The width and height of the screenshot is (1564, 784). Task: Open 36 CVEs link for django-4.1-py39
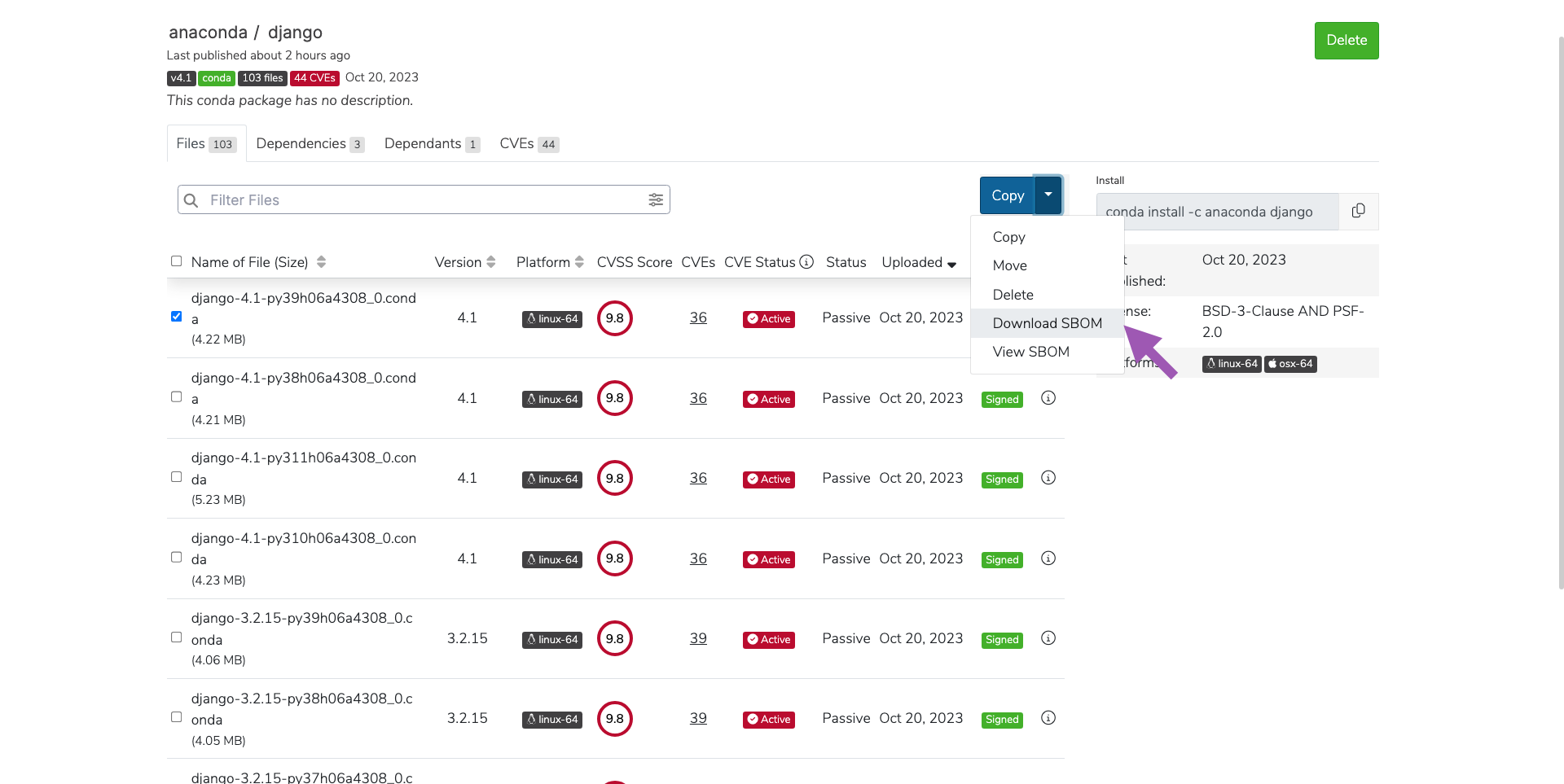tap(698, 318)
